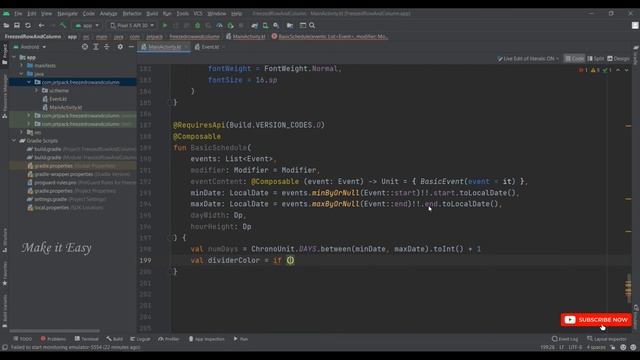Click FreezedRowAndColumn breadcrumb
Image resolution: width=640 pixels, height=360 pixels.
tap(33, 37)
